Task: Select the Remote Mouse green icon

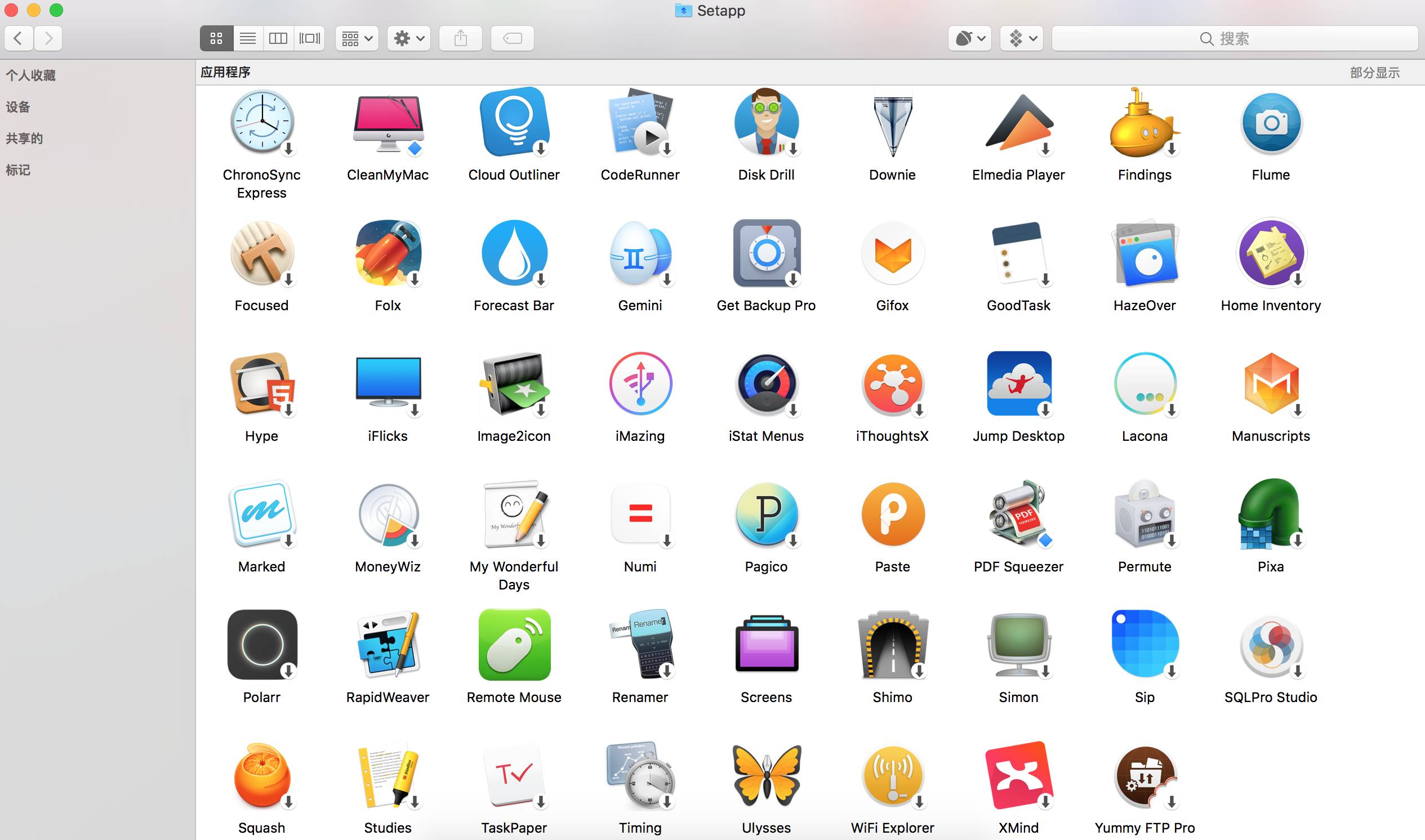Action: tap(514, 645)
